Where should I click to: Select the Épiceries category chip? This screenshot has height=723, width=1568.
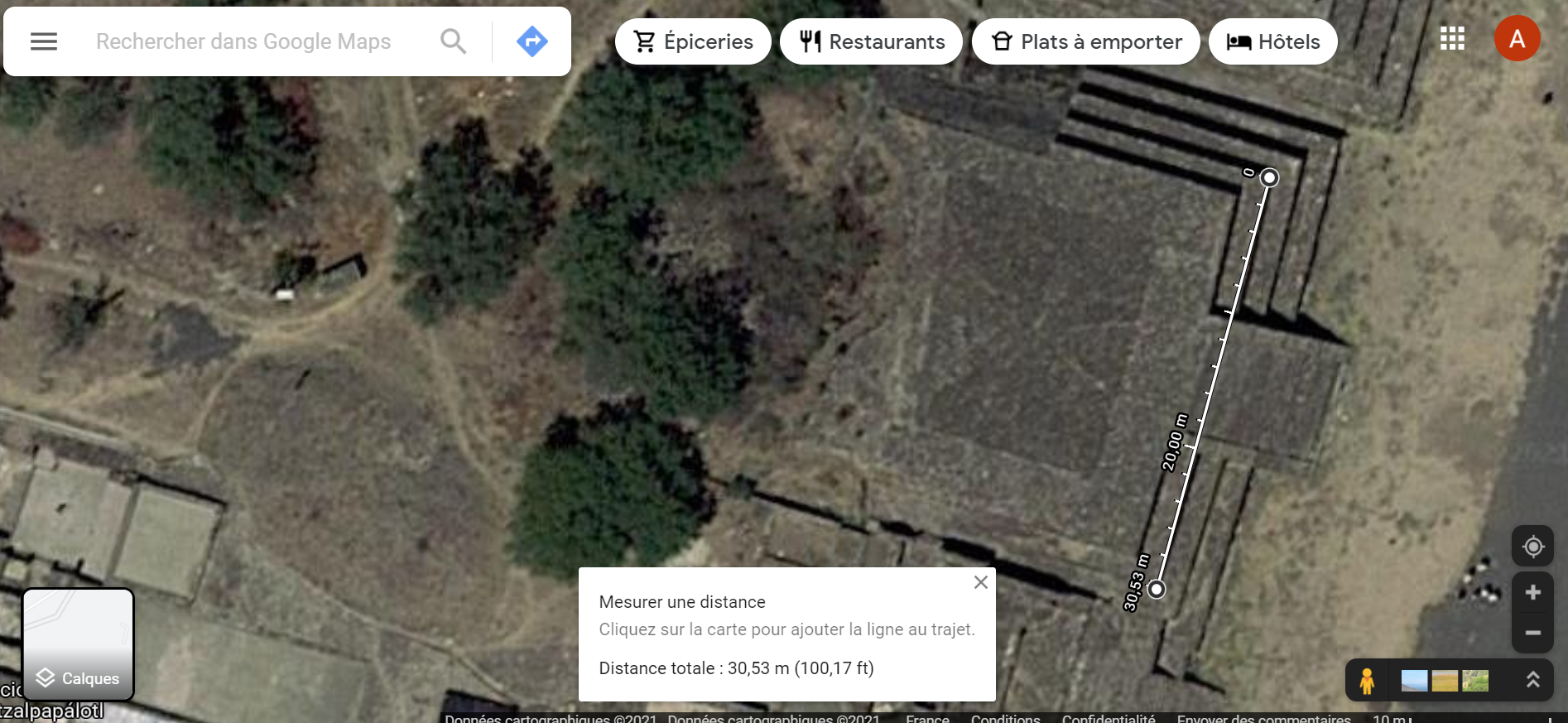click(693, 41)
